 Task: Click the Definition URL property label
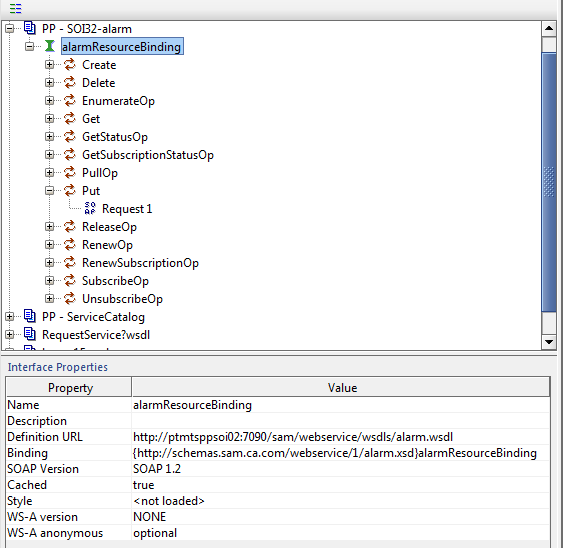coord(45,437)
